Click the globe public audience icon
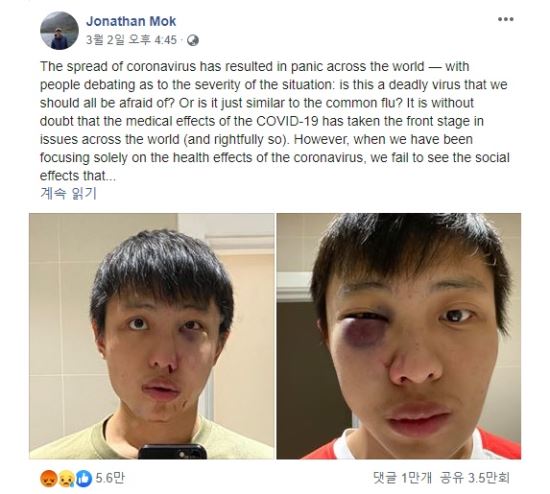This screenshot has width=550, height=494. coord(193,40)
